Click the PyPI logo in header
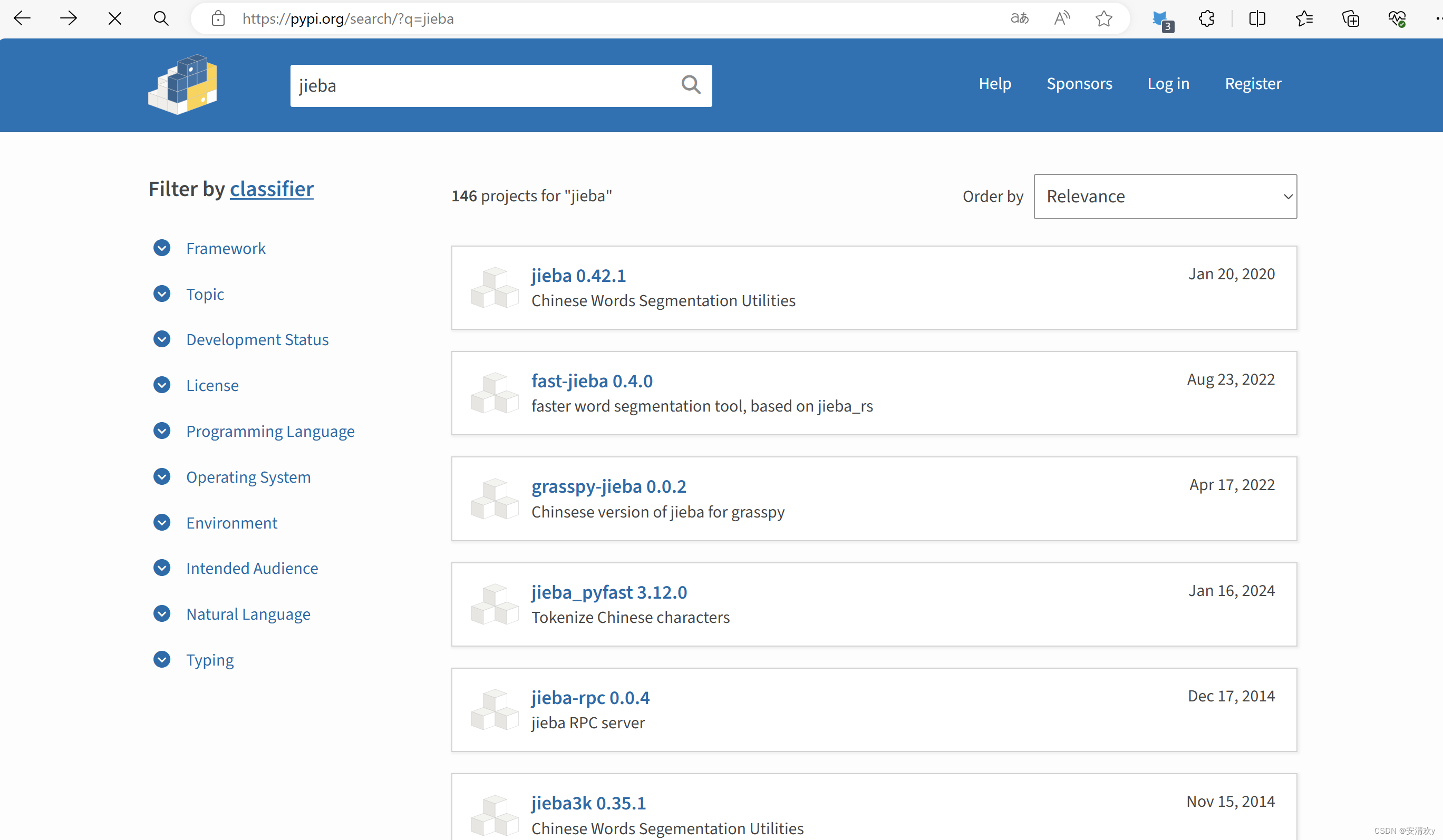Screen dimensions: 1443x840 (182, 85)
